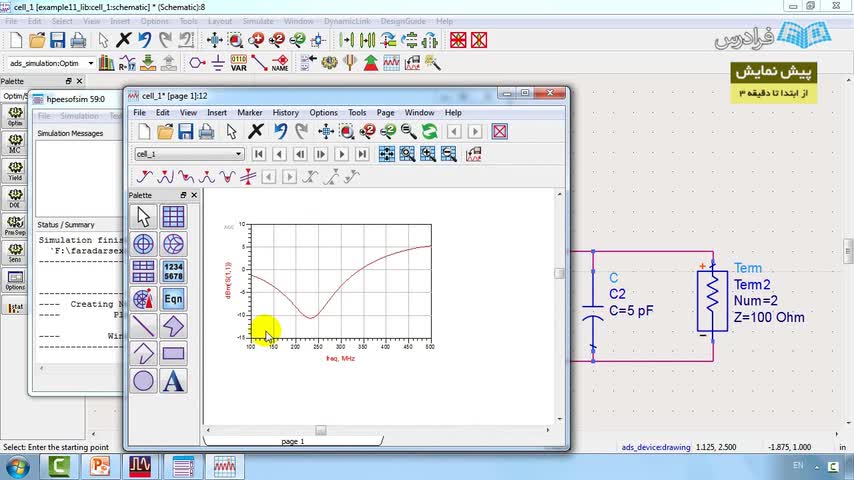Click the Tune parameters fork icon
Screen dimensions: 854x480
[x=350, y=63]
